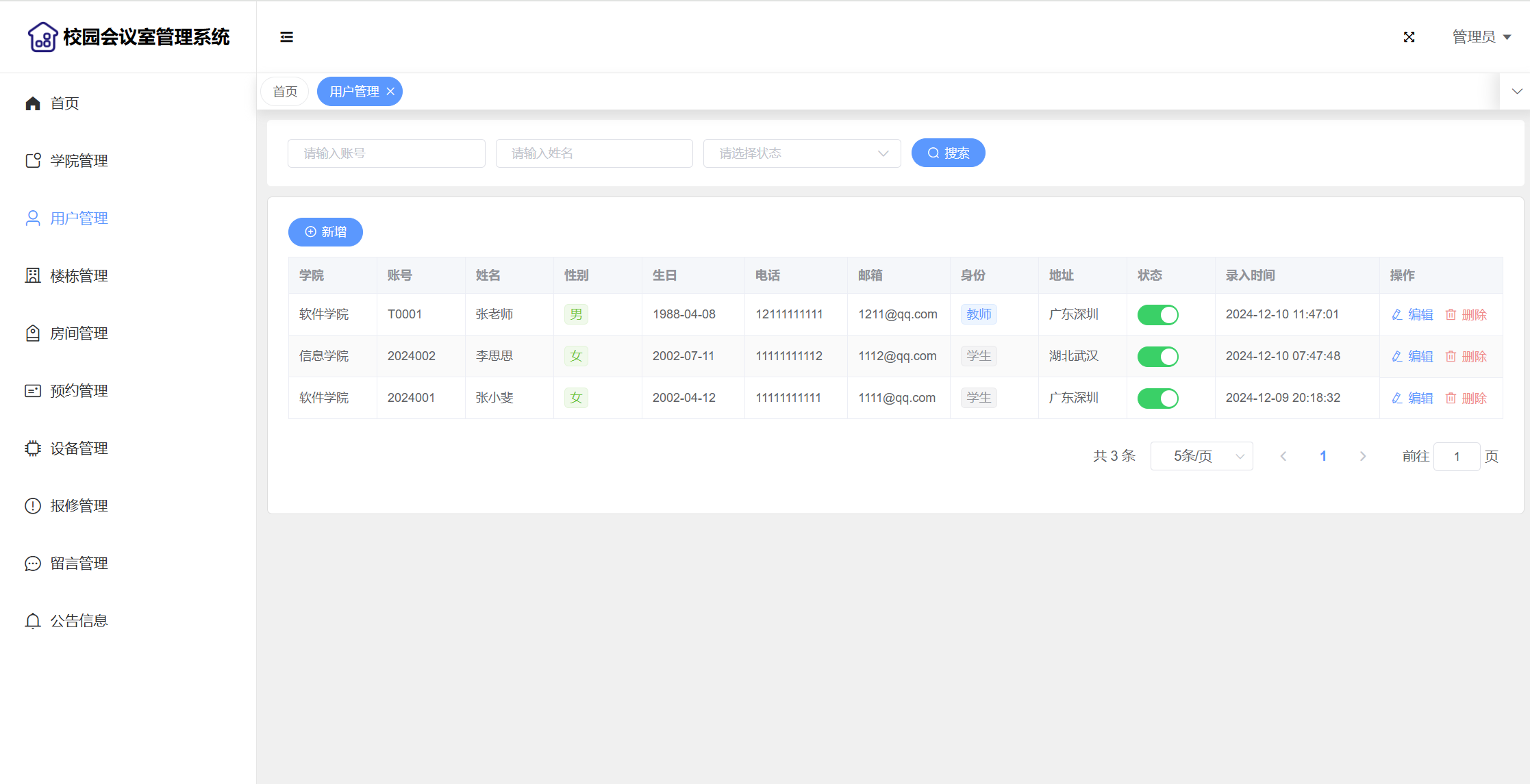
Task: Open 留言管理 chat bubble icon
Action: click(x=33, y=563)
